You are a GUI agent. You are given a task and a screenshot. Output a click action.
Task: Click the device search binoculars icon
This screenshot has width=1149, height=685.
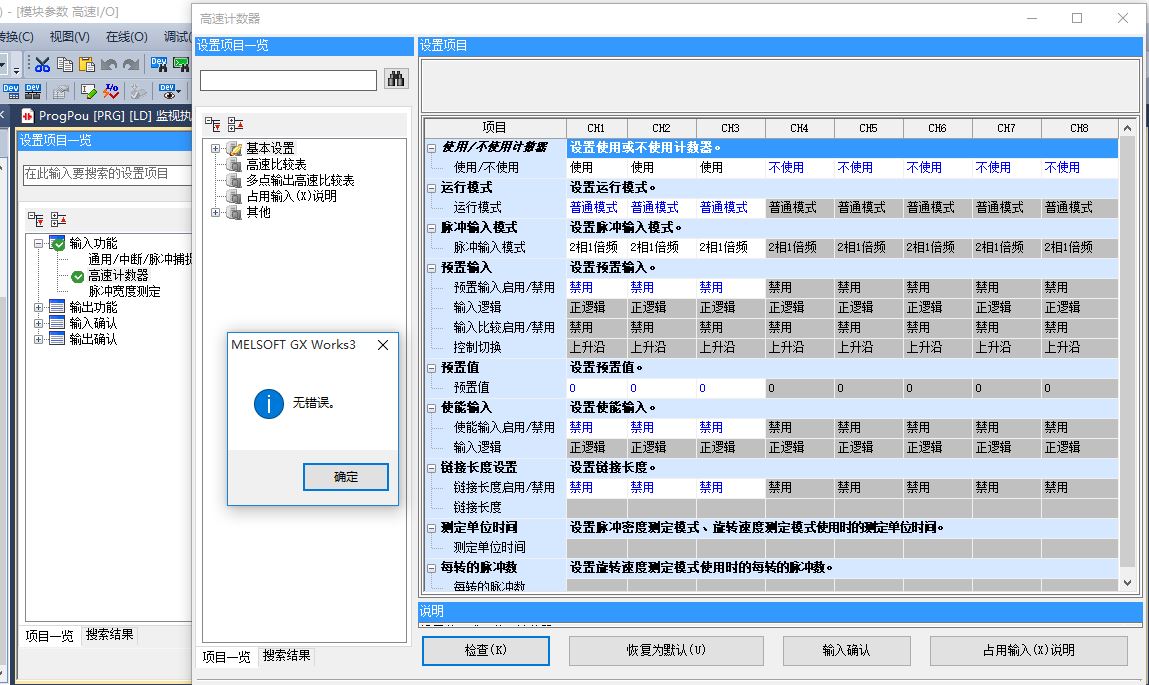158,64
